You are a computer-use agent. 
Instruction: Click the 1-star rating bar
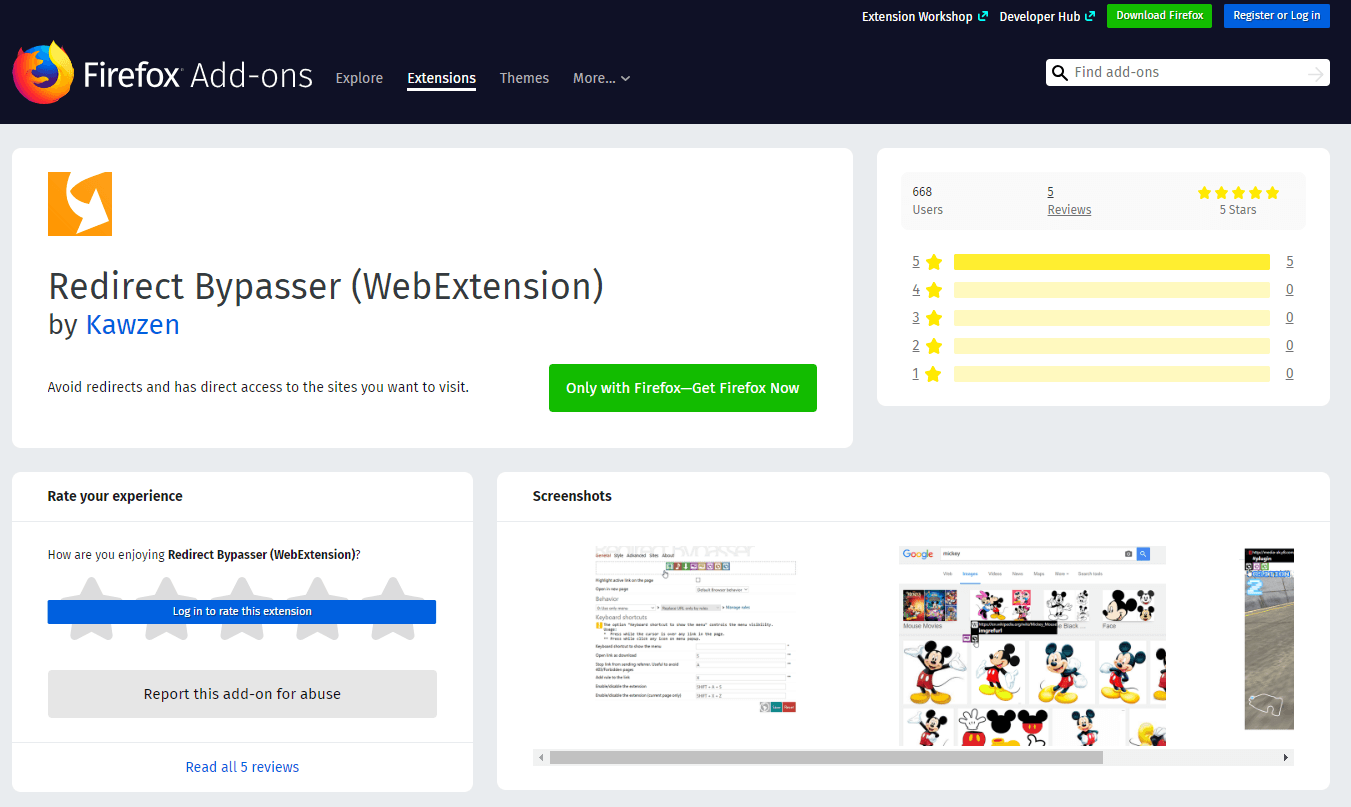pyautogui.click(x=1112, y=374)
